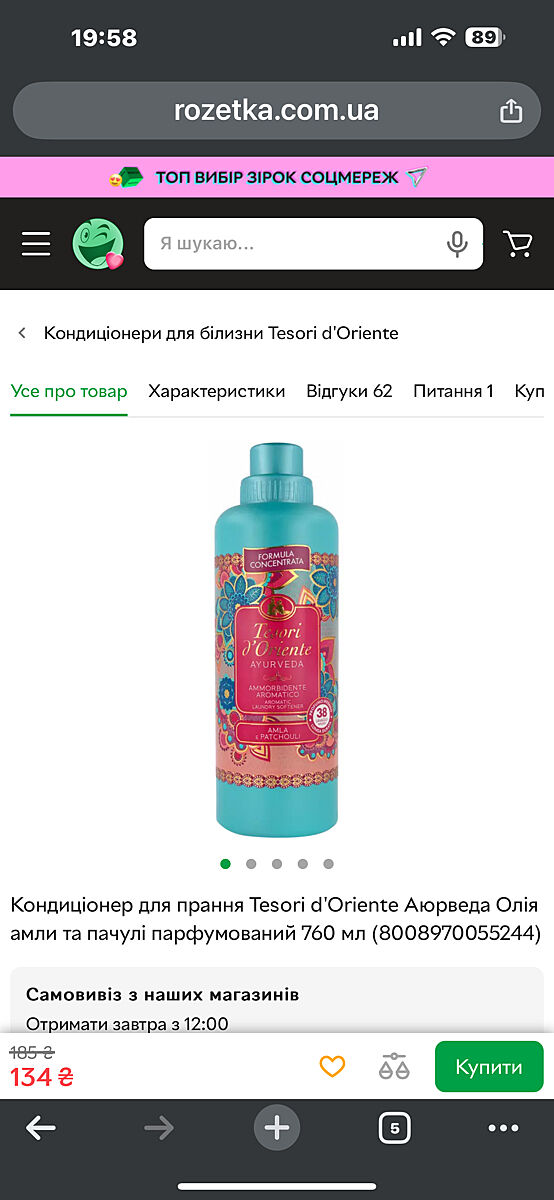This screenshot has width=554, height=1200.
Task: Tap the share icon in address bar
Action: click(511, 110)
